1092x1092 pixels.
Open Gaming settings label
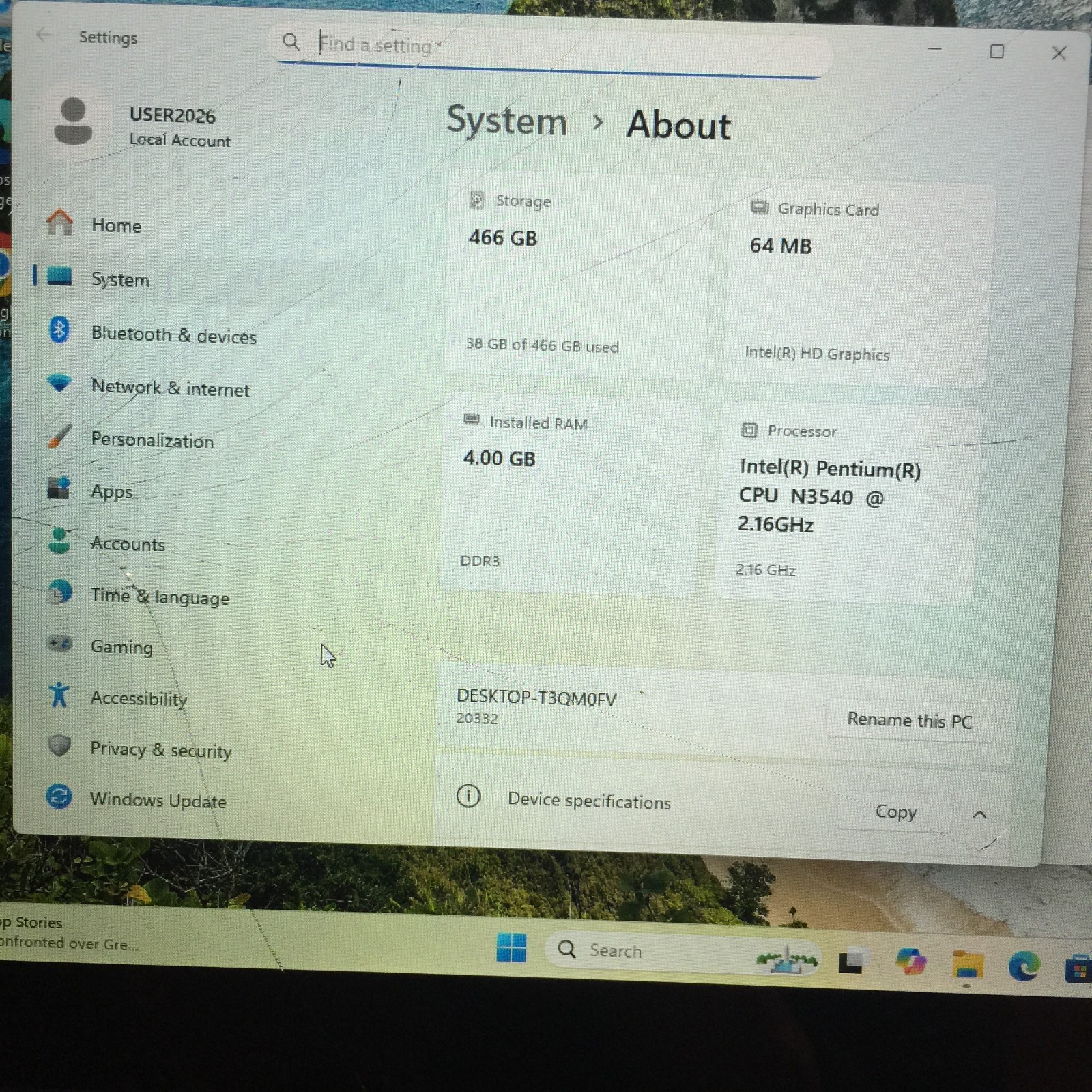[121, 646]
